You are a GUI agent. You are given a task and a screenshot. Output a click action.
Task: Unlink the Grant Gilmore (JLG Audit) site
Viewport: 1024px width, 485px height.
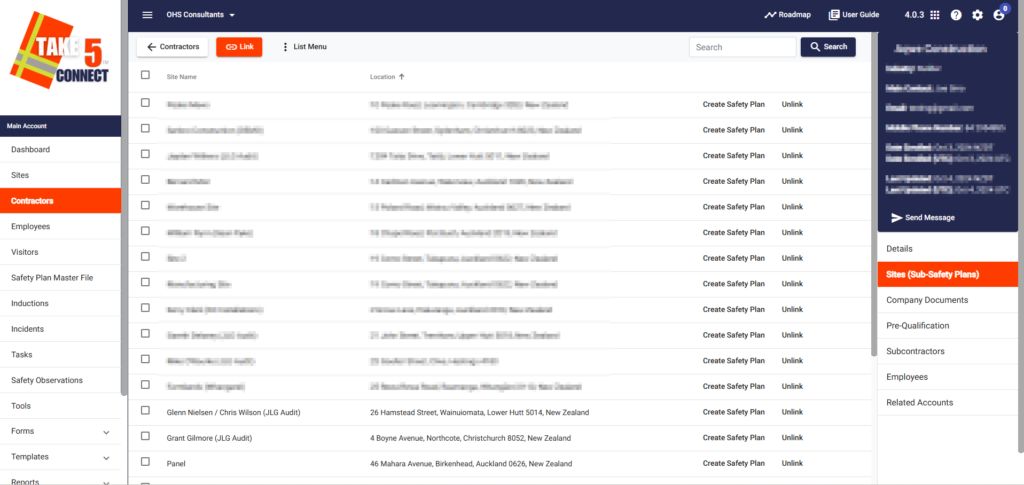click(792, 437)
